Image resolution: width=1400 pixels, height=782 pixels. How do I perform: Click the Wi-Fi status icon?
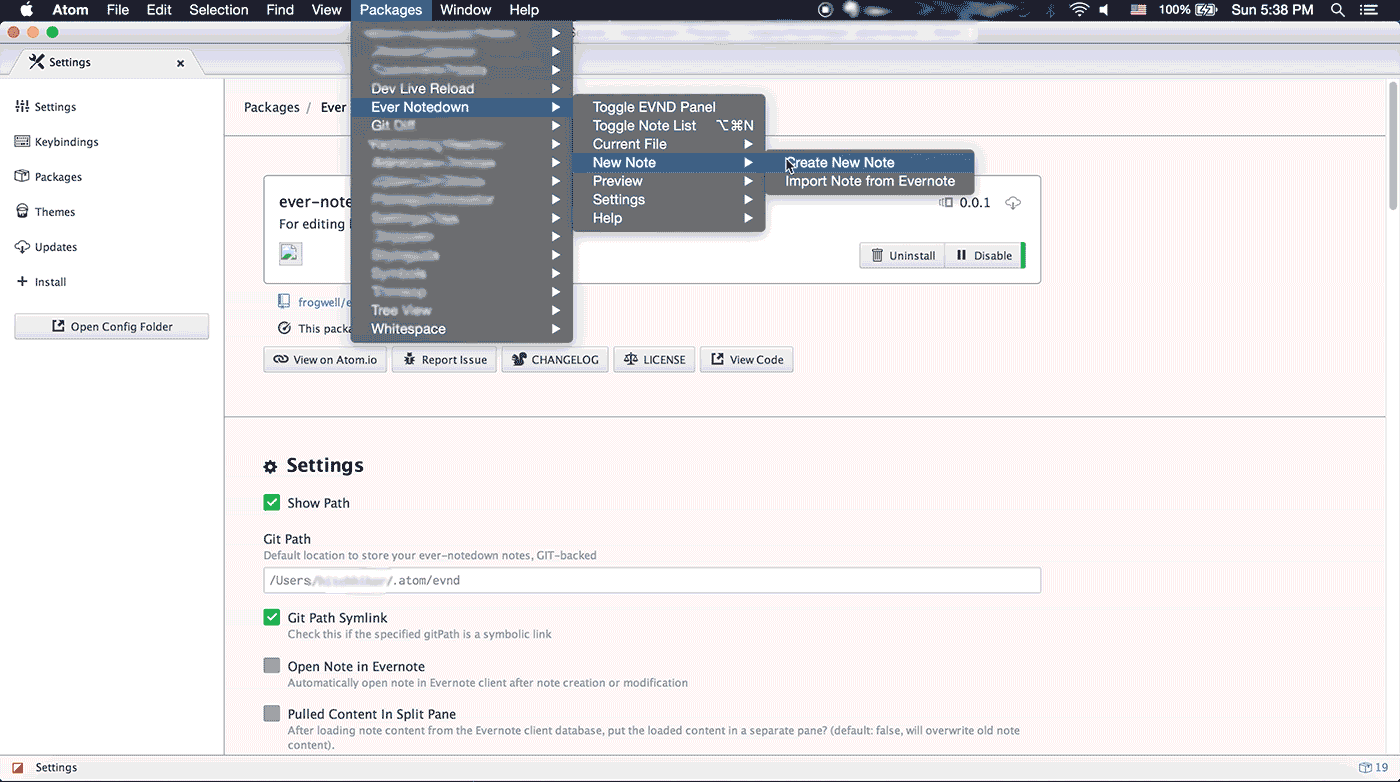tap(1079, 10)
